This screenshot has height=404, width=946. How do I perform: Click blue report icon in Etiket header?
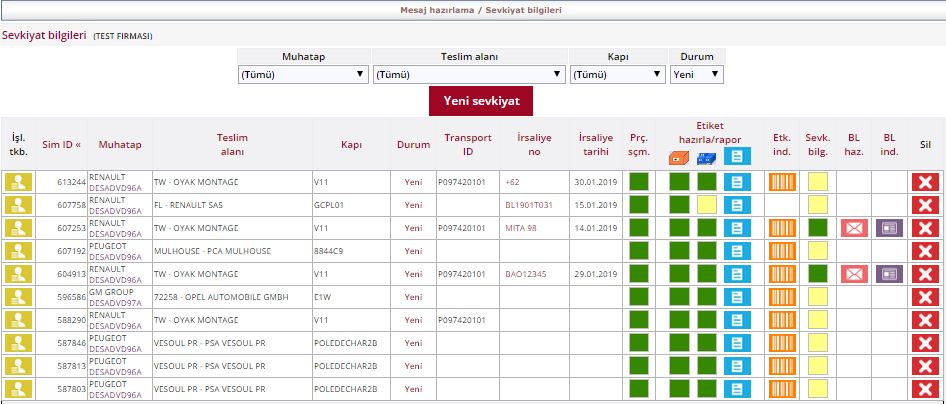coord(737,157)
